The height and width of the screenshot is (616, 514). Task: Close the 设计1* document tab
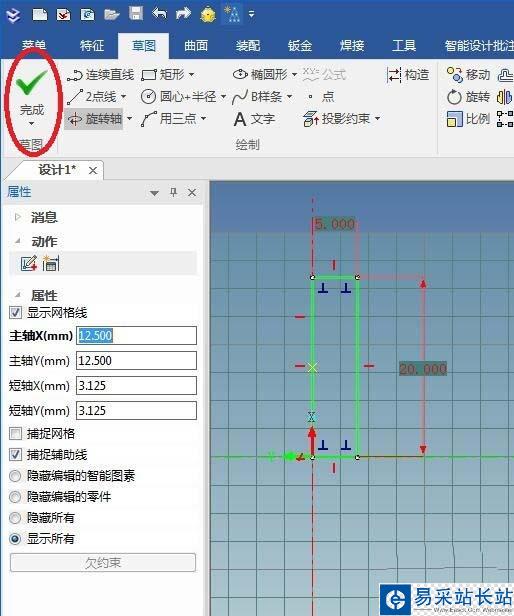pos(93,171)
